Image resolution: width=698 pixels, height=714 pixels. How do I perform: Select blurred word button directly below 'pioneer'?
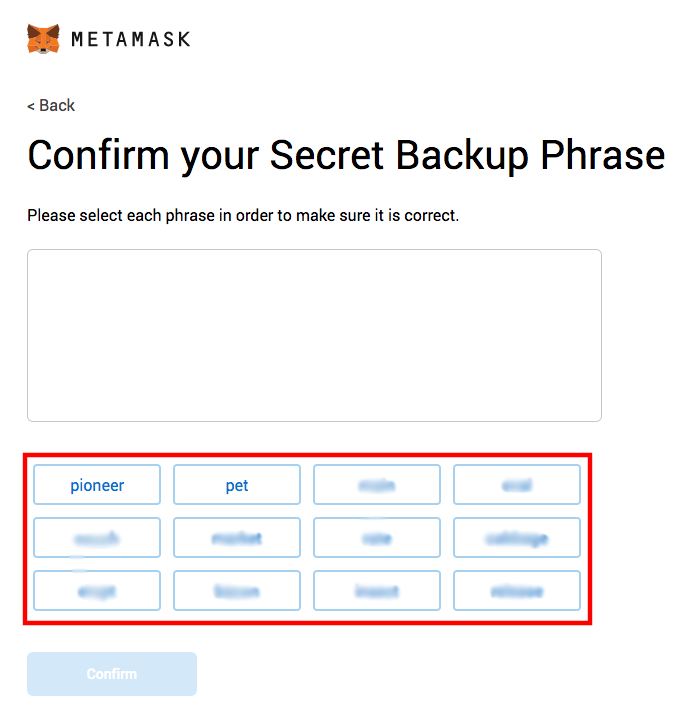97,538
